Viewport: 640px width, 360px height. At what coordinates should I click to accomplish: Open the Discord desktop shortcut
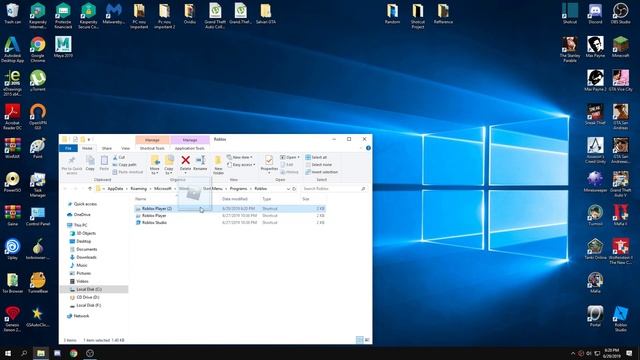595,14
